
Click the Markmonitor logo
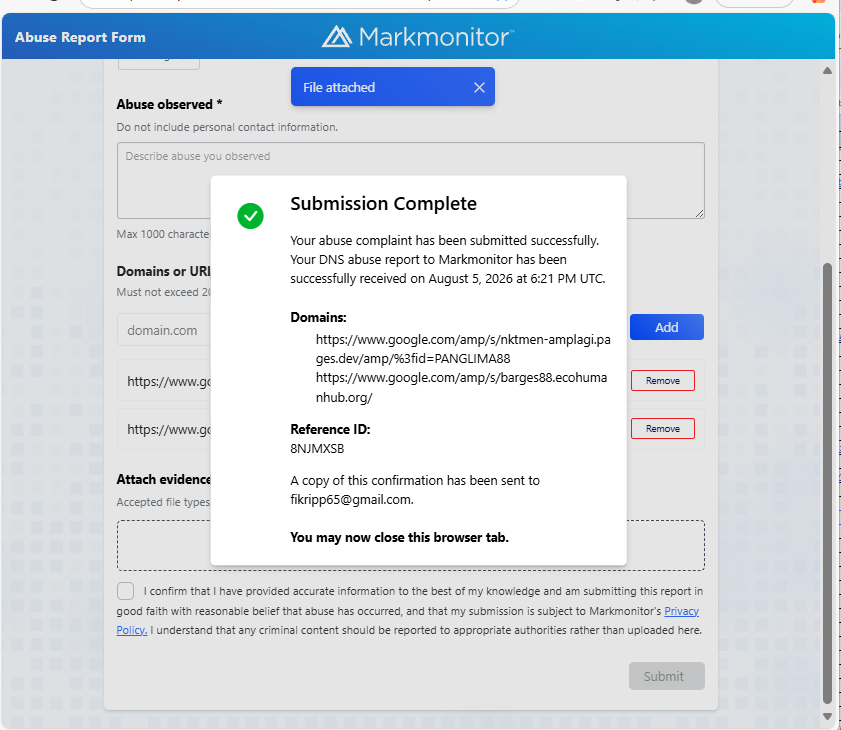click(418, 37)
